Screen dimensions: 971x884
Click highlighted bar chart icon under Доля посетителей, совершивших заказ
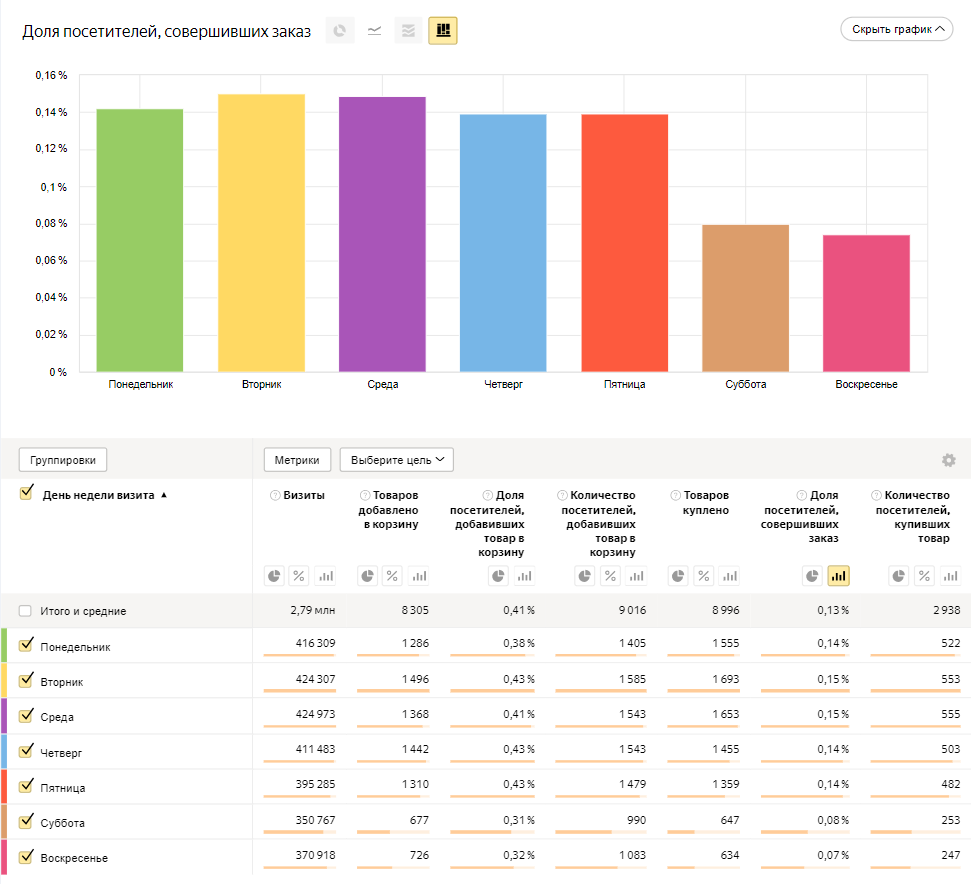(x=838, y=576)
